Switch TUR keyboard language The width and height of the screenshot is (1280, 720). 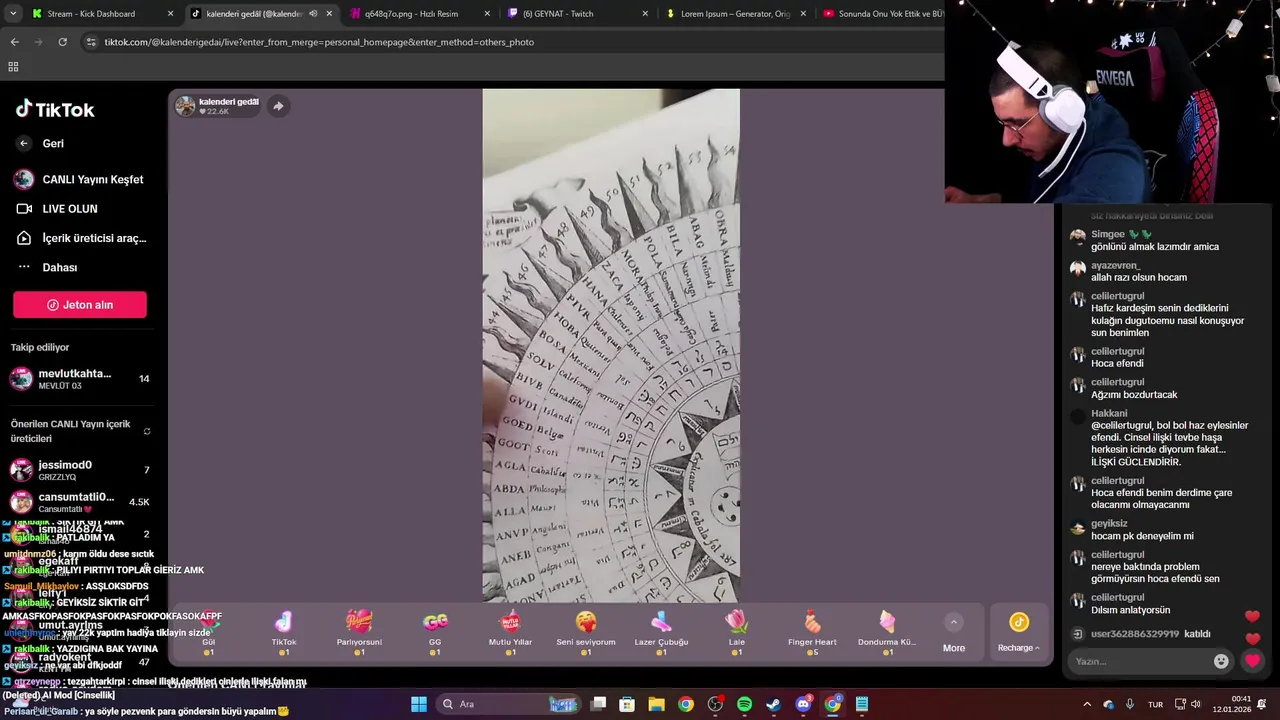tap(1155, 704)
